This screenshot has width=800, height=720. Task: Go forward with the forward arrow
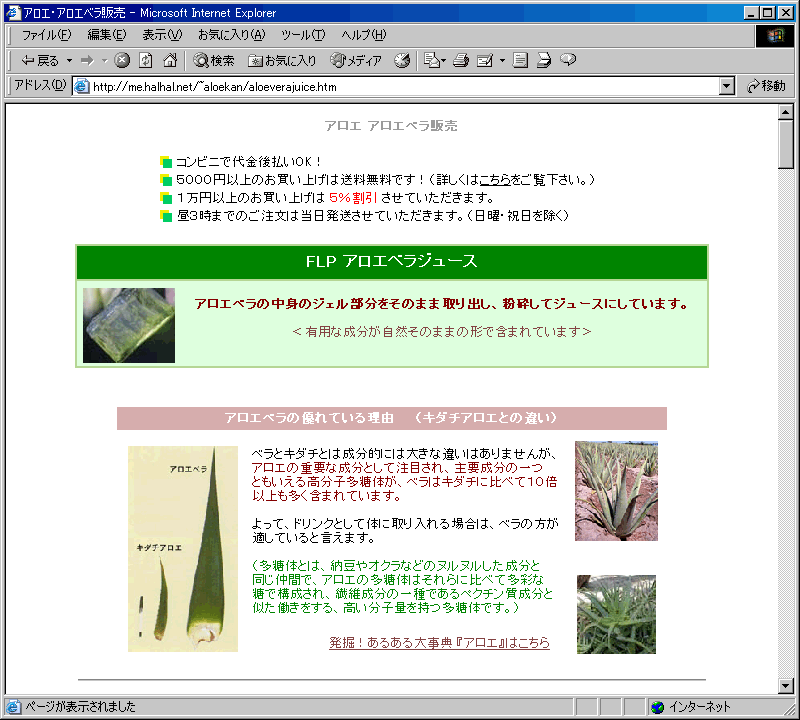click(x=87, y=61)
